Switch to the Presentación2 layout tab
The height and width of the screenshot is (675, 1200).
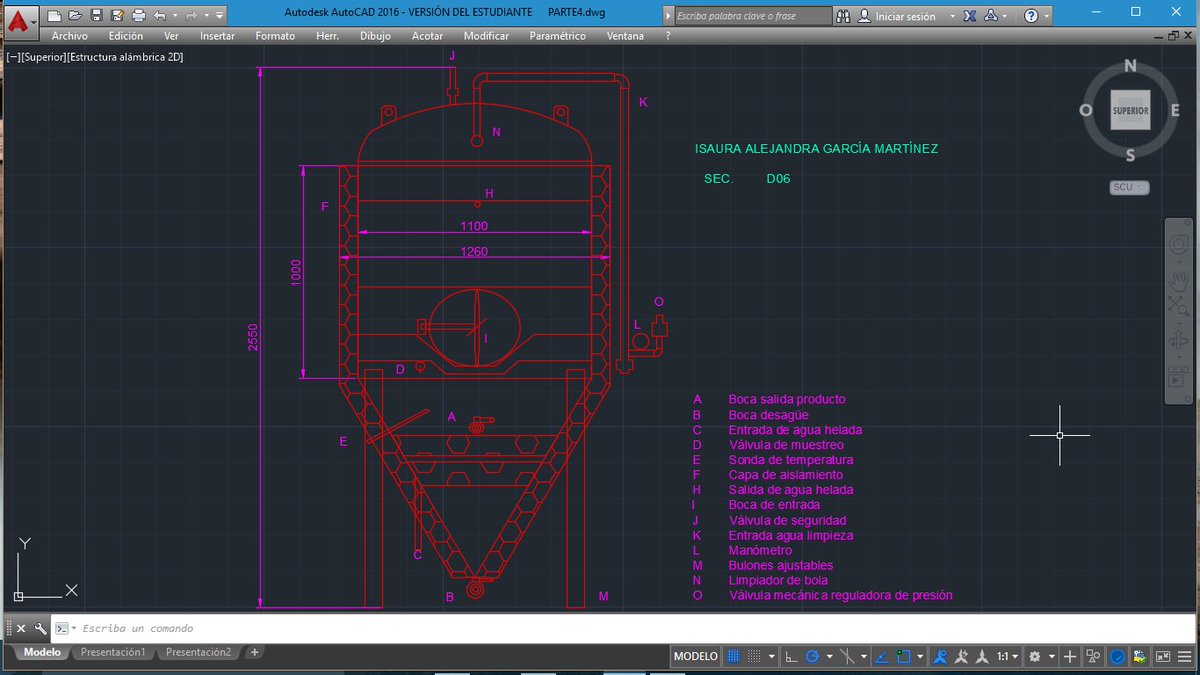point(198,652)
